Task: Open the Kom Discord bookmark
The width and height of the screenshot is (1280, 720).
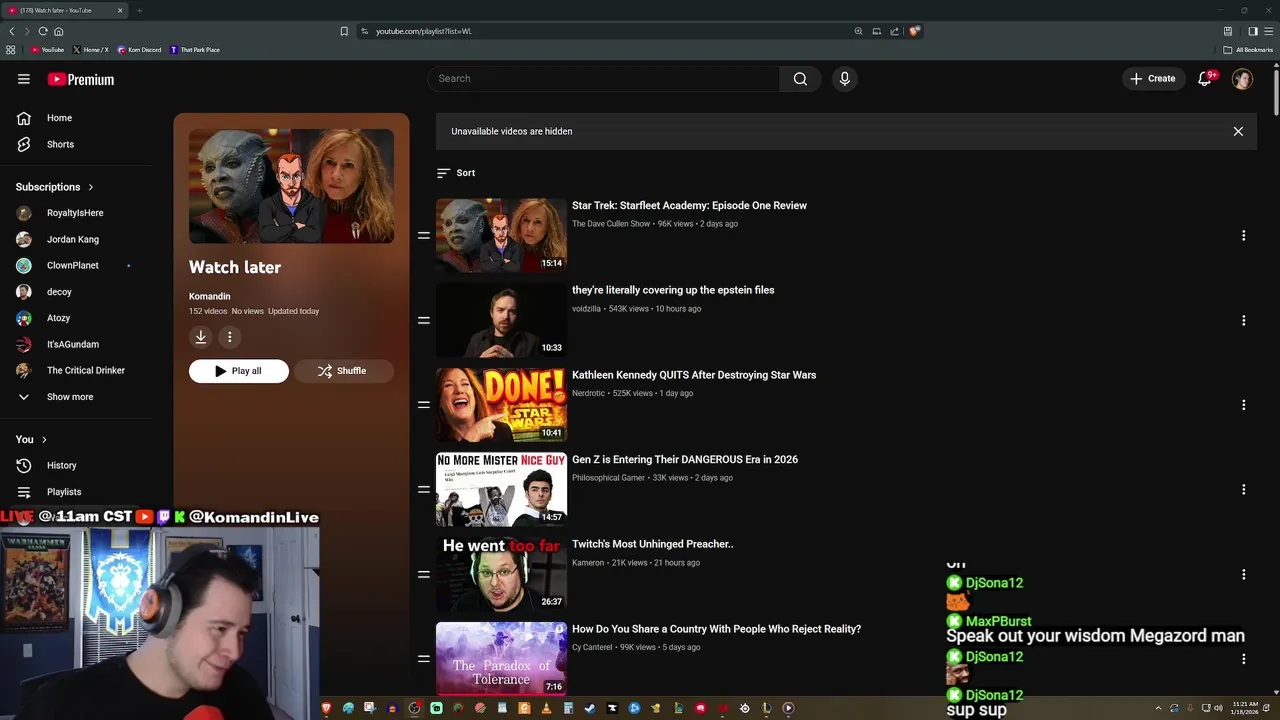Action: (x=139, y=50)
